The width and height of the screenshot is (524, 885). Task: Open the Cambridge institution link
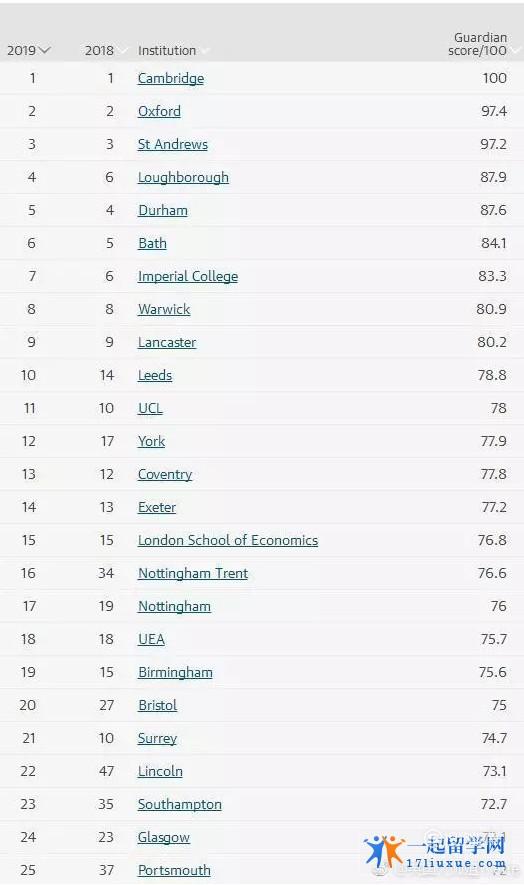[x=171, y=78]
